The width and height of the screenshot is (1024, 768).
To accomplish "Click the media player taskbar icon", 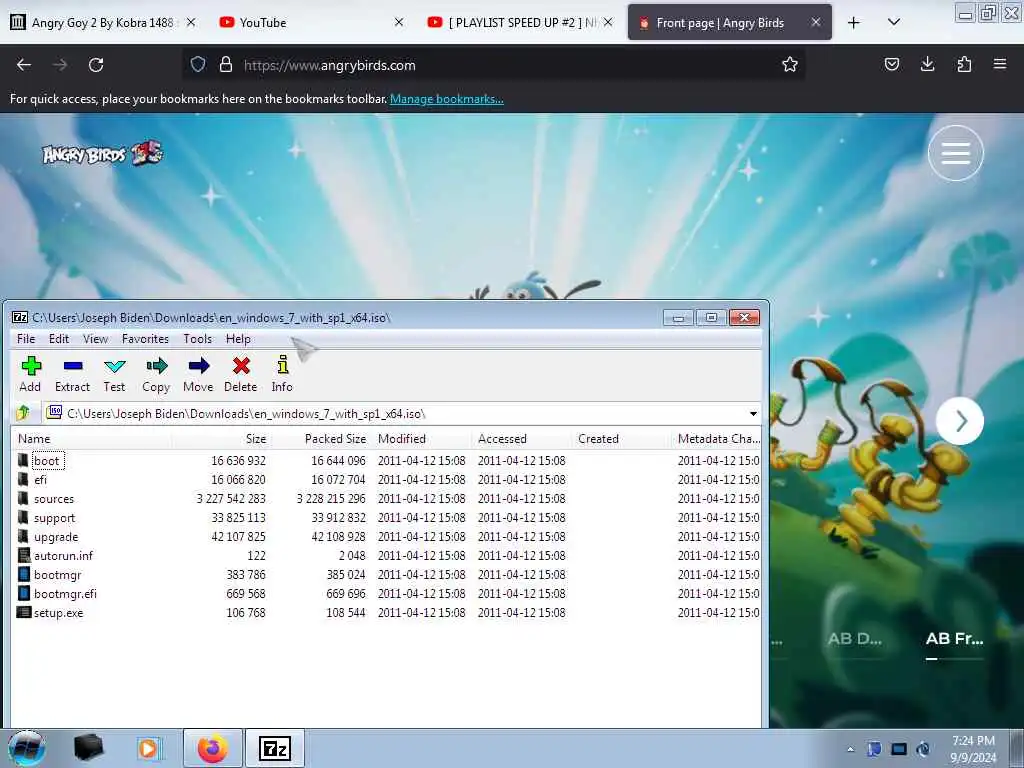I will (148, 748).
